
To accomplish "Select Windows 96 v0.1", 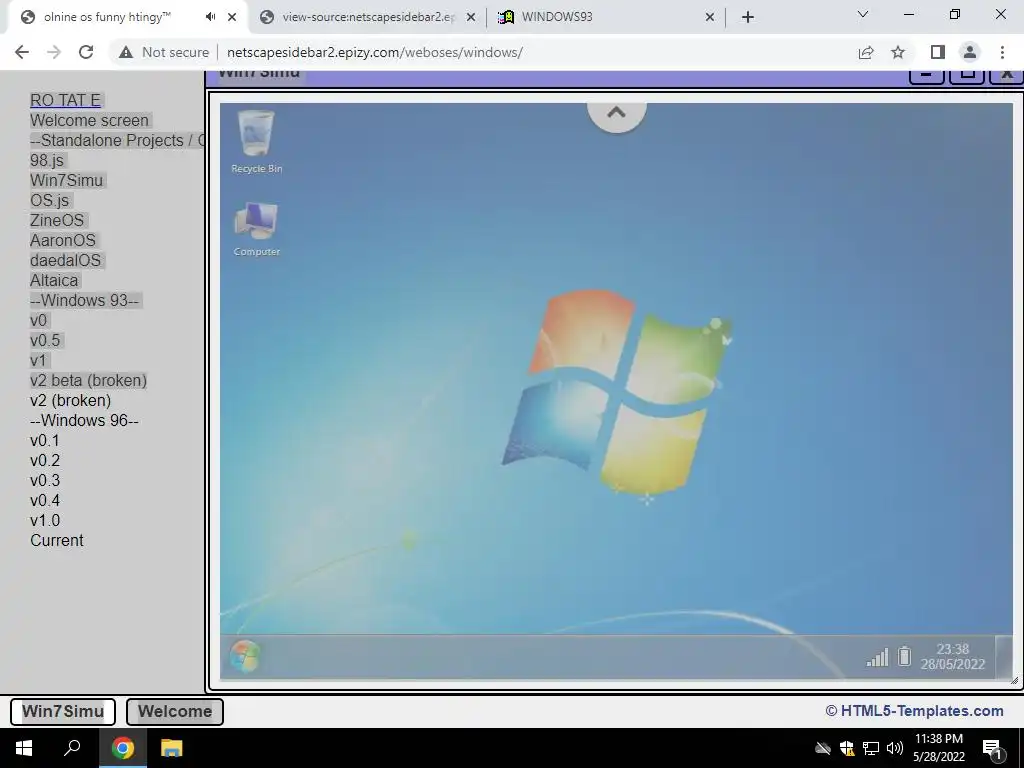I will 45,440.
